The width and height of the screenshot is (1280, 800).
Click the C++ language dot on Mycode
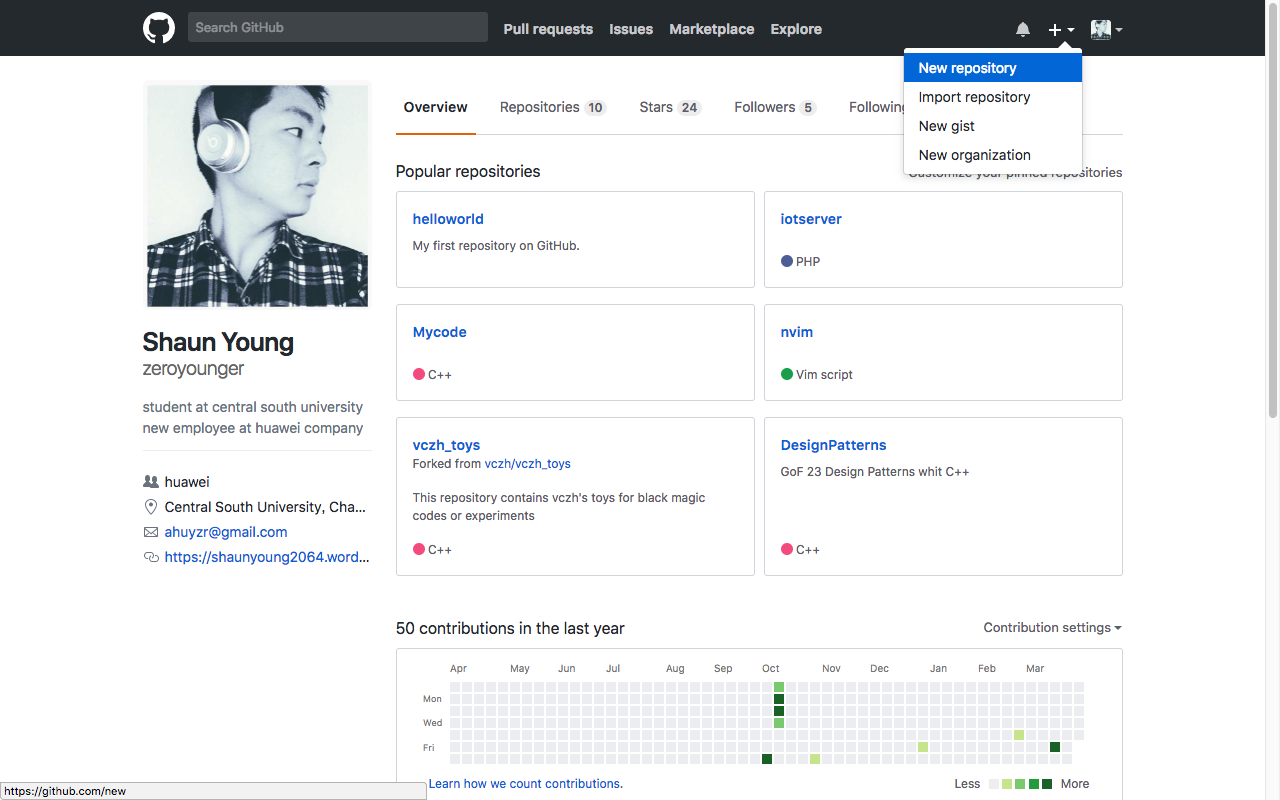tap(419, 374)
